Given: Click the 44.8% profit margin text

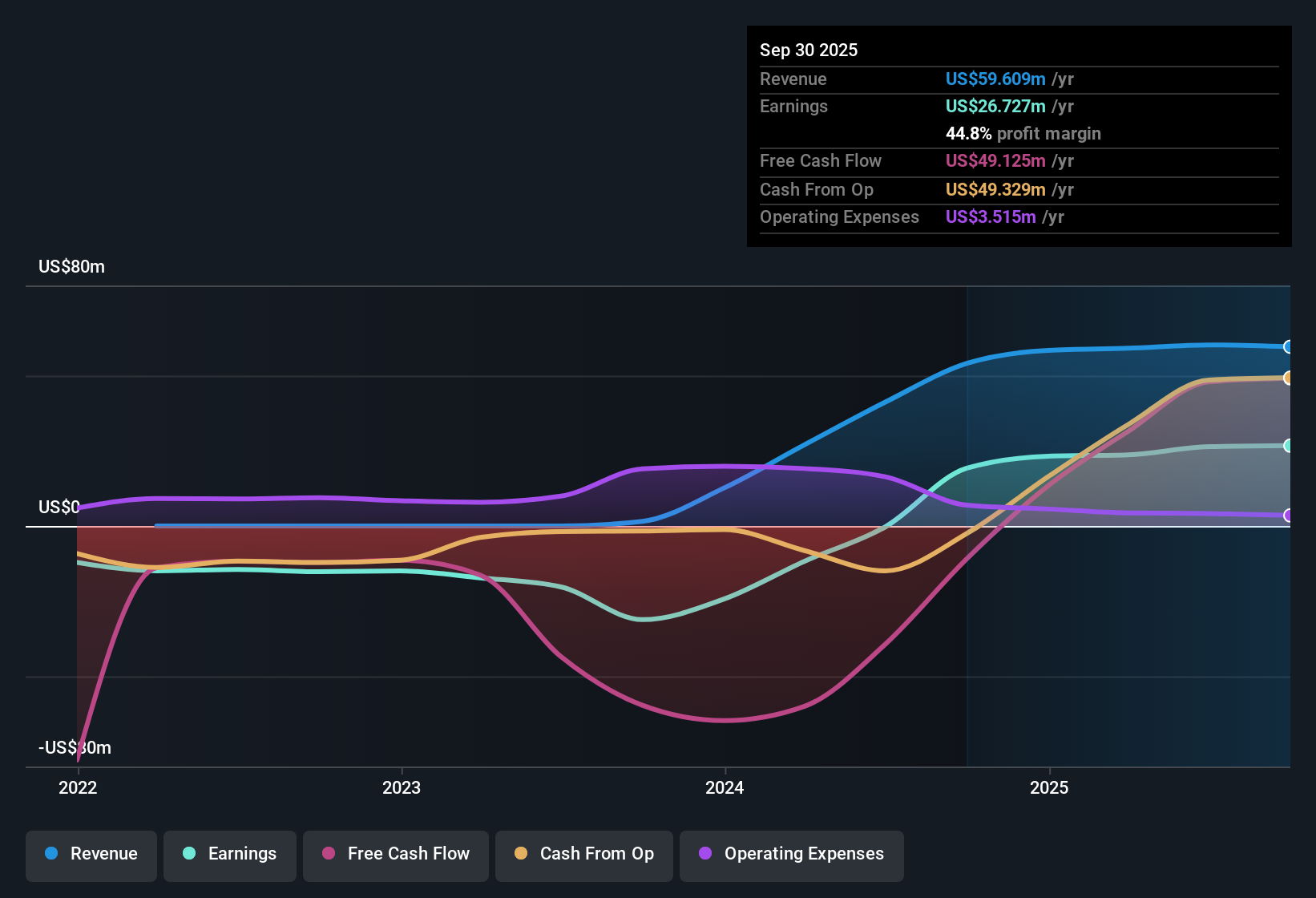Looking at the screenshot, I should tap(1023, 133).
